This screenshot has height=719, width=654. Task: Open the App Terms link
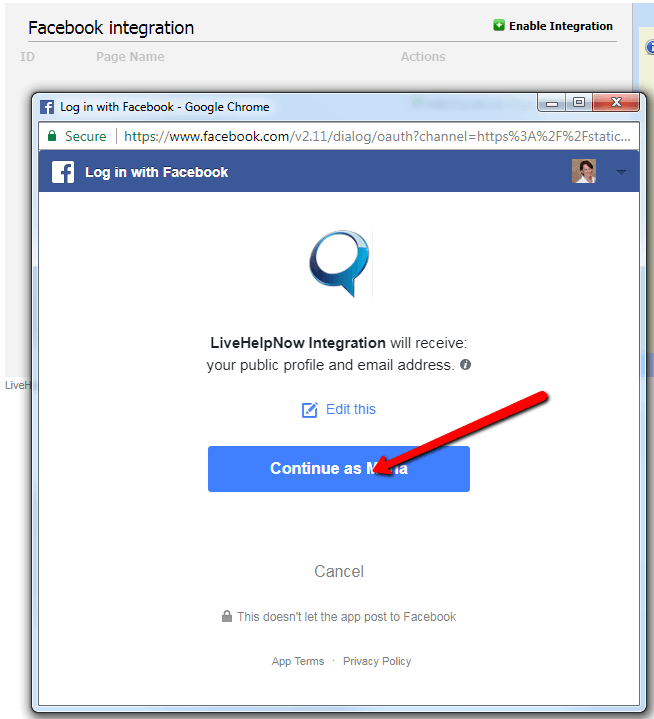(298, 661)
